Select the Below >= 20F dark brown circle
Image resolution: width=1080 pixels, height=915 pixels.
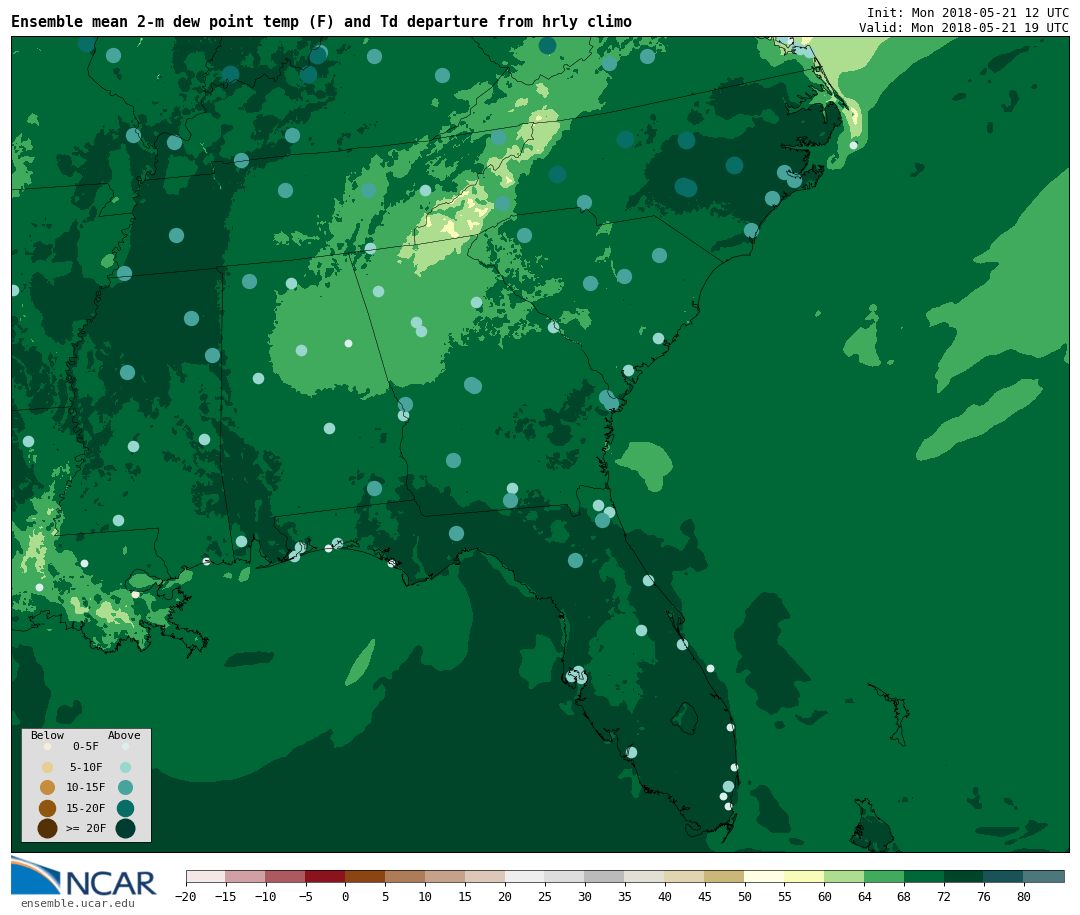(48, 828)
